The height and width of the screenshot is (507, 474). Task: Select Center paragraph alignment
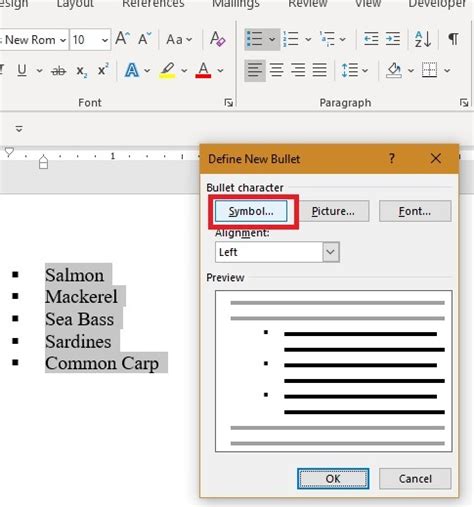click(x=277, y=70)
